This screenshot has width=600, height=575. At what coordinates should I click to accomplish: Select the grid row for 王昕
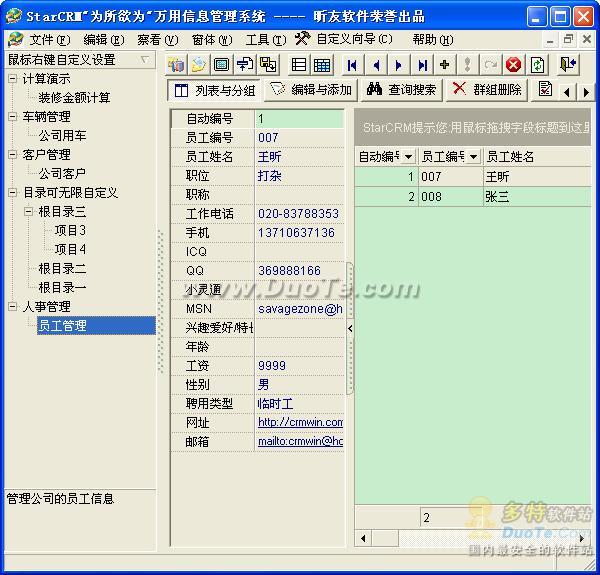tap(473, 176)
